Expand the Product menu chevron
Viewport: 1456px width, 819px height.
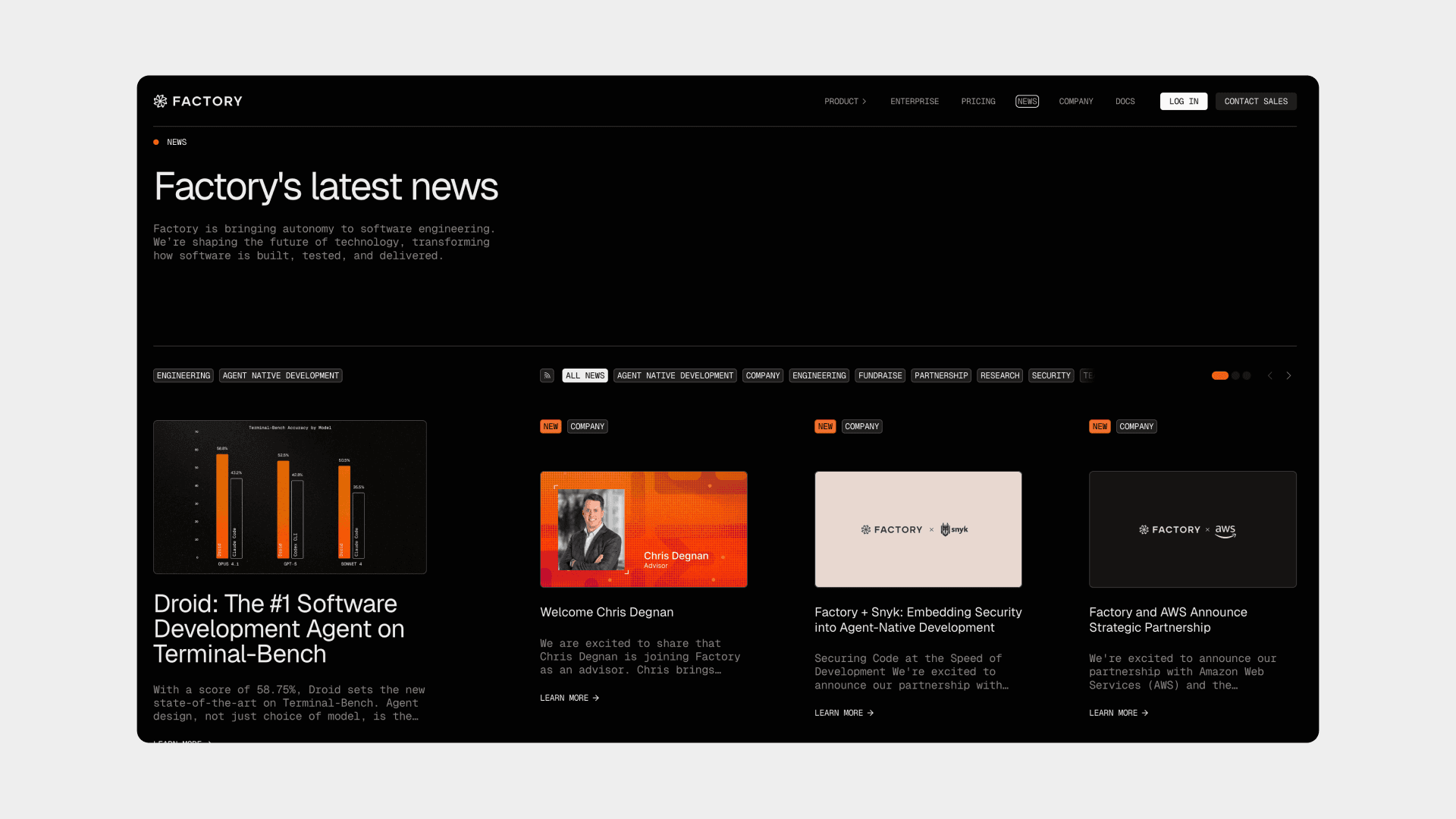point(864,102)
